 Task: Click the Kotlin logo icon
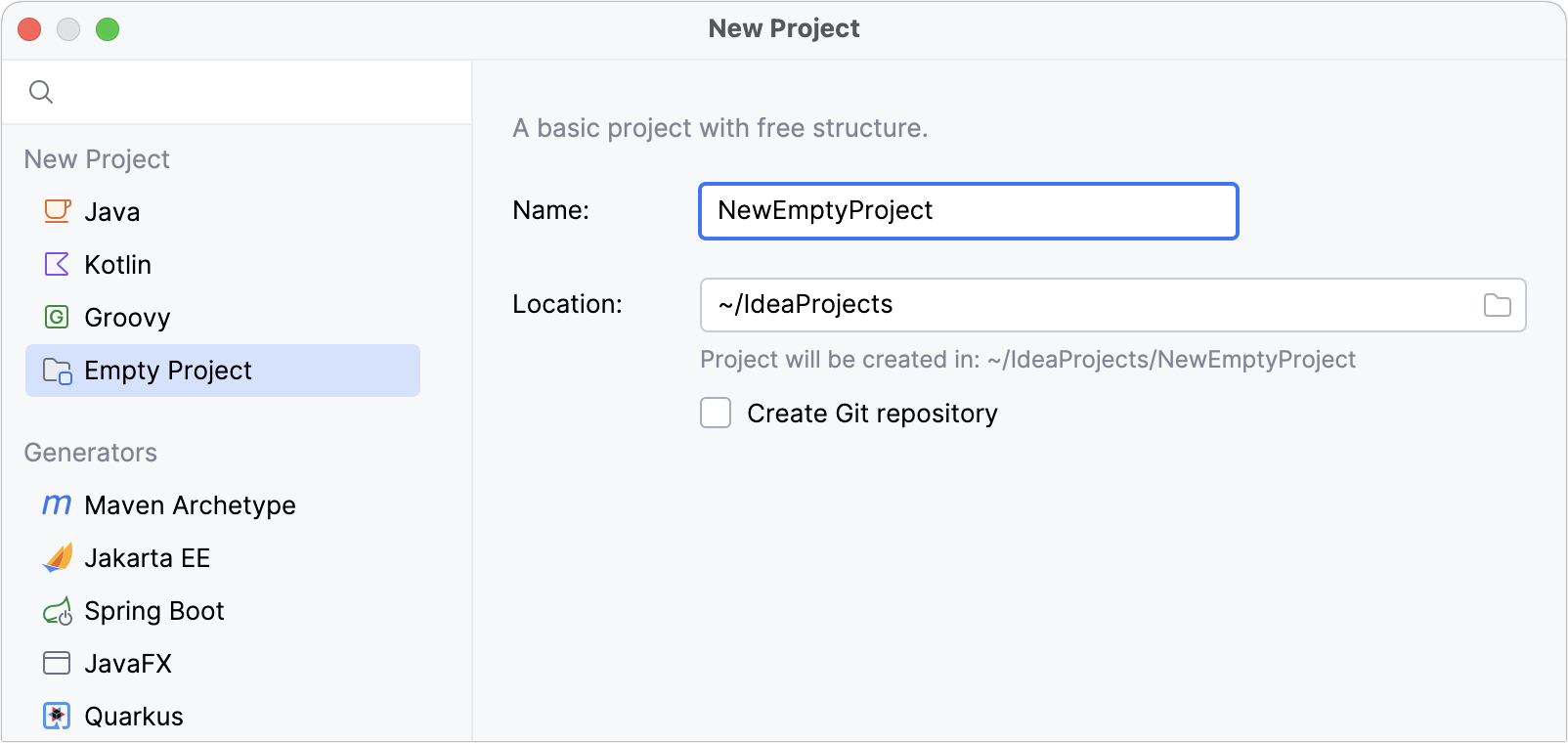tap(57, 264)
